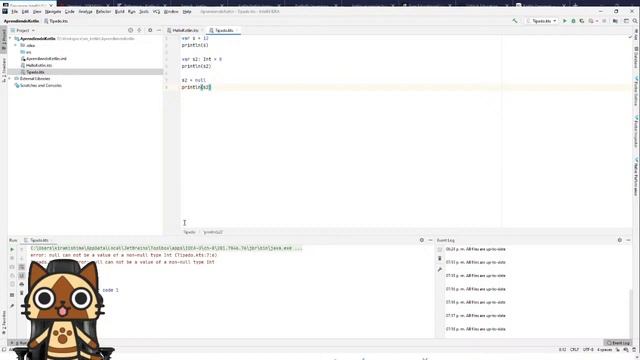
Task: Open Project panel settings gear
Action: click(150, 31)
